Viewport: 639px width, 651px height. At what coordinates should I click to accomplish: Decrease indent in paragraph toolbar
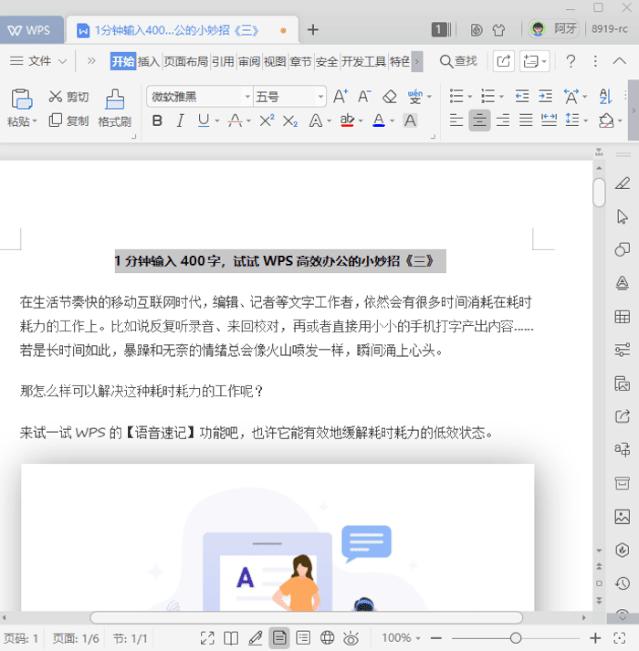click(x=522, y=96)
